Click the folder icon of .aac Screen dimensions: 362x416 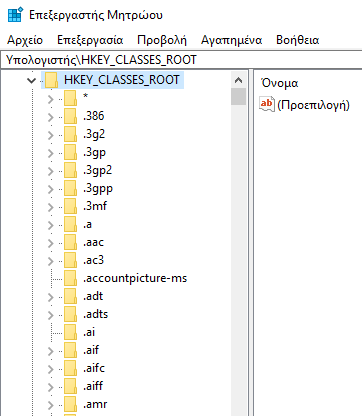tap(70, 242)
